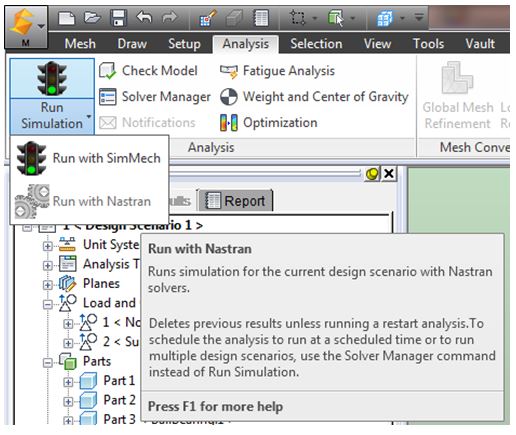Click the Analysis Type icon in tree
This screenshot has width=516, height=435.
click(x=68, y=264)
